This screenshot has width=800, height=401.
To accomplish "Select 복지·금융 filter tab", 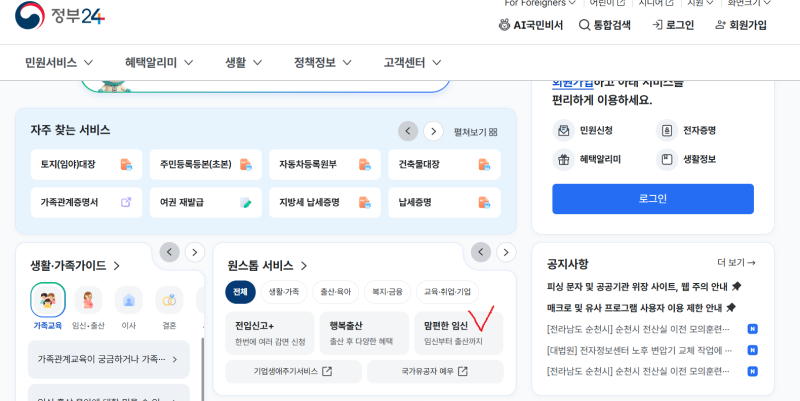I will tap(387, 292).
